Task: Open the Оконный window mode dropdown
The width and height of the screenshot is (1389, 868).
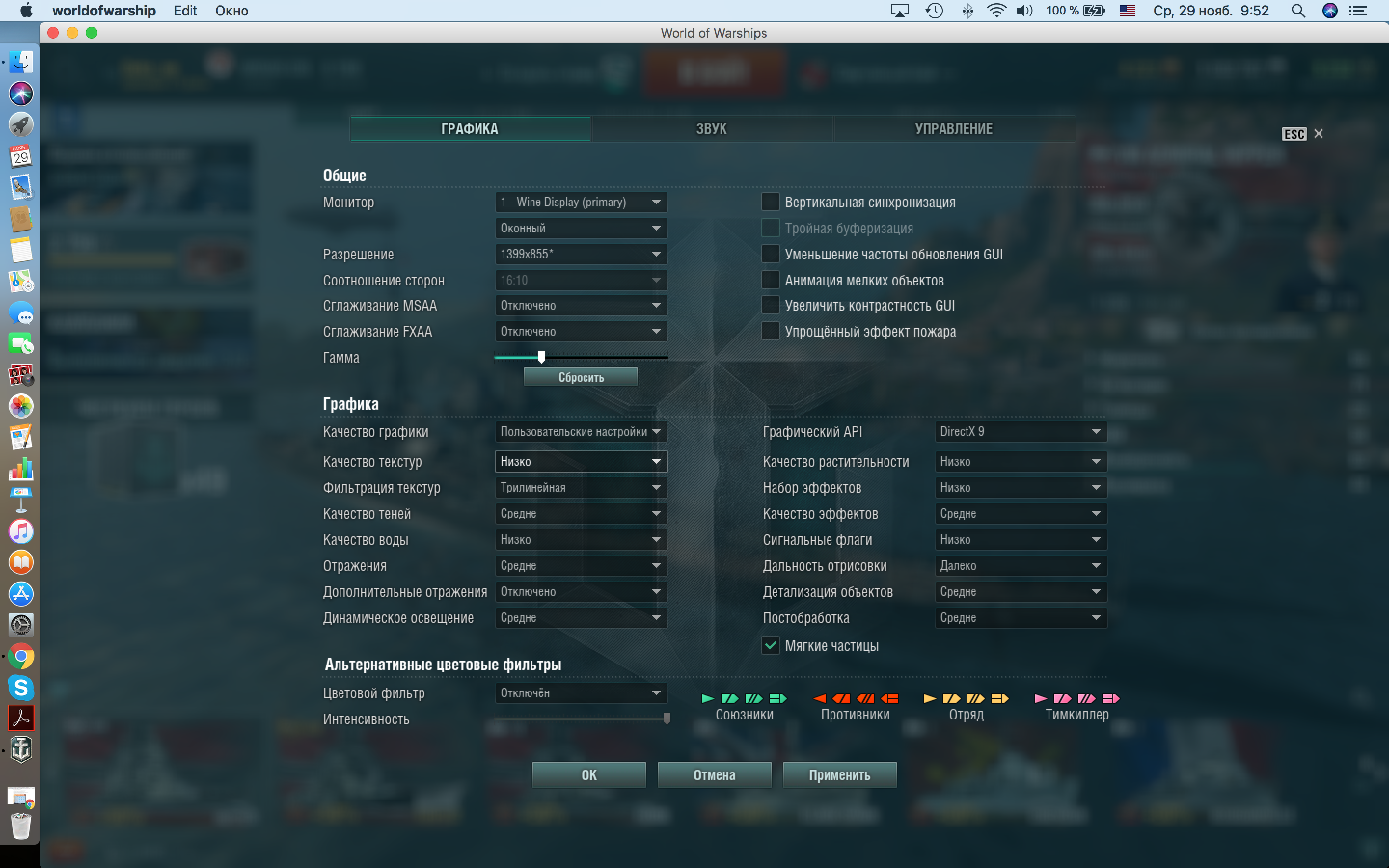Action: 581,228
